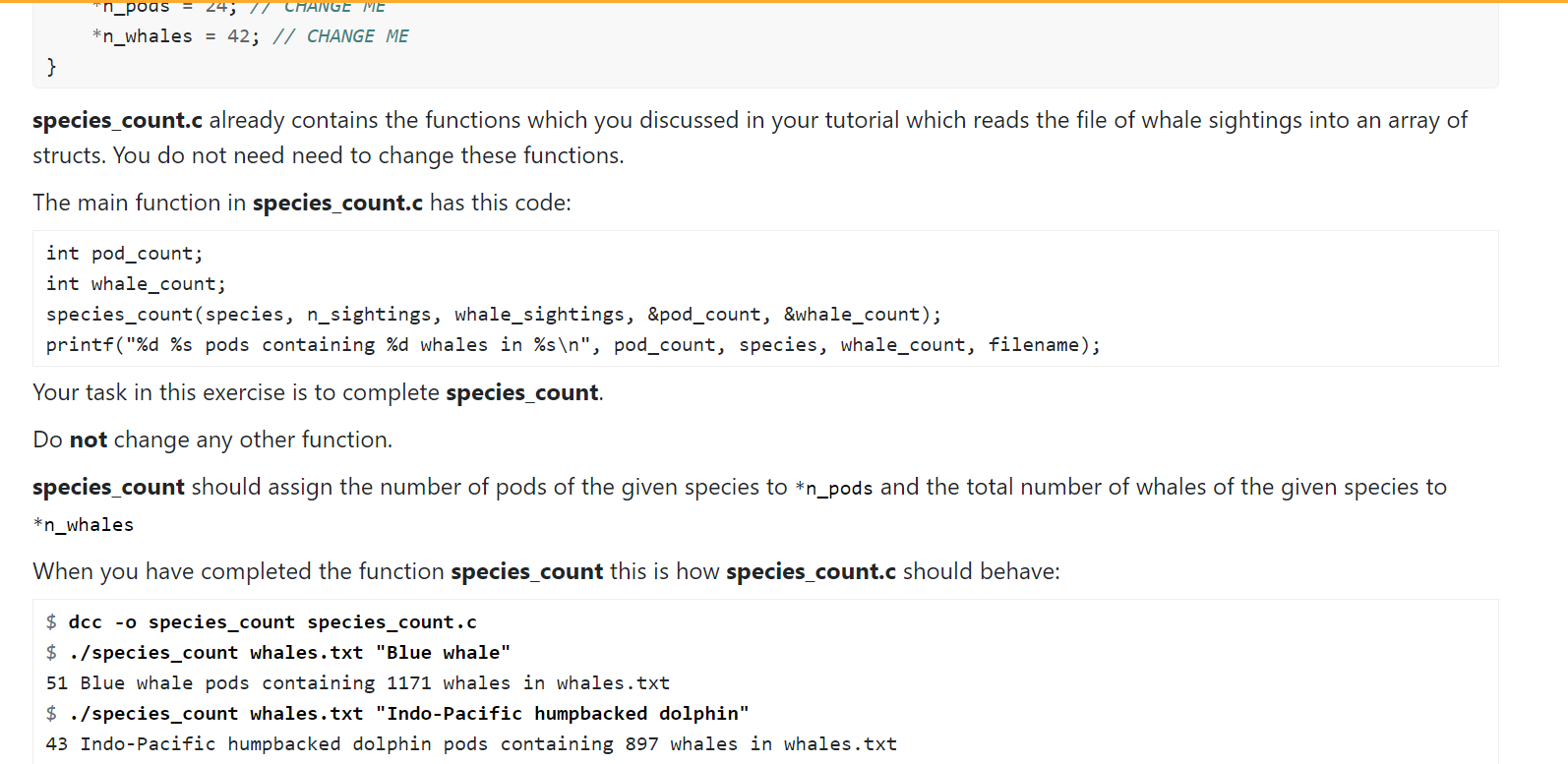Click bold 'species_count' in 'Your task' sentence
Viewport: 1568px width, 764px height.
click(x=522, y=392)
